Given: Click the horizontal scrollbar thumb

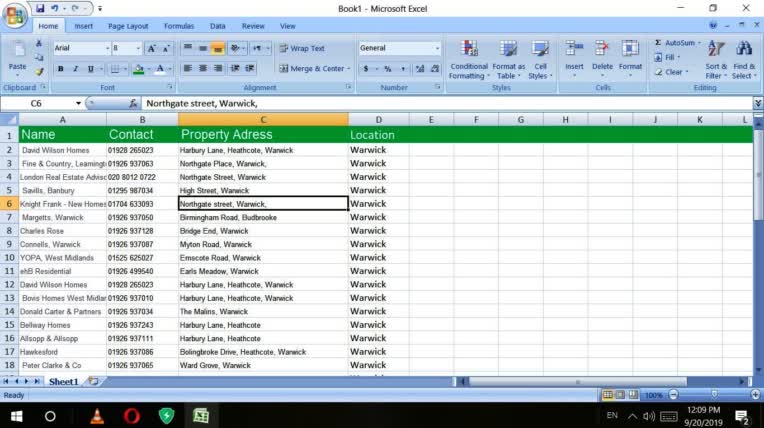Looking at the screenshot, I should point(577,382).
